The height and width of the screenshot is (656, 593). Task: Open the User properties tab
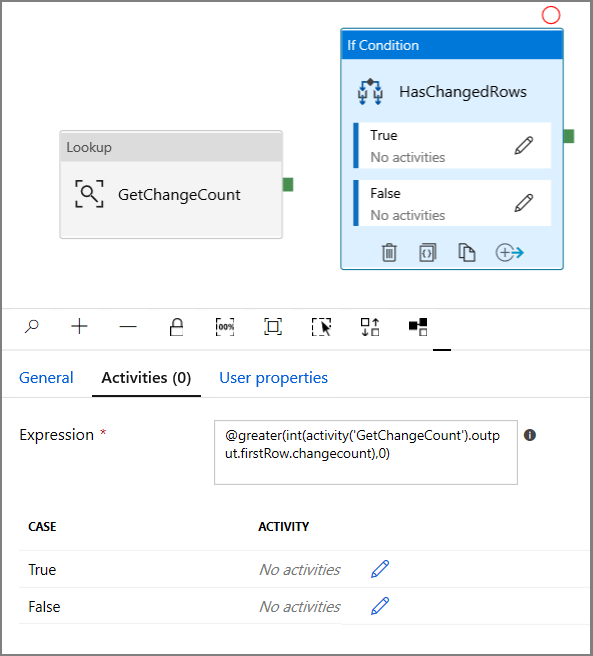coord(273,378)
